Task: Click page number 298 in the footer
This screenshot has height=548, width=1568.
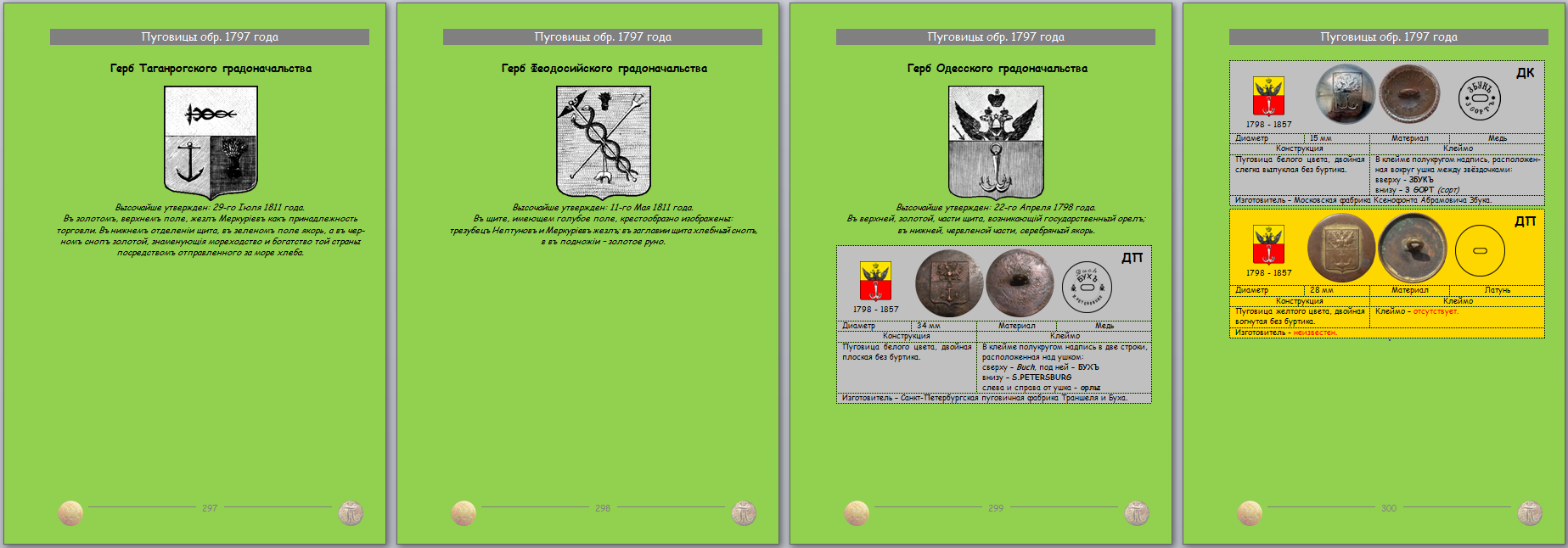Action: (x=603, y=508)
